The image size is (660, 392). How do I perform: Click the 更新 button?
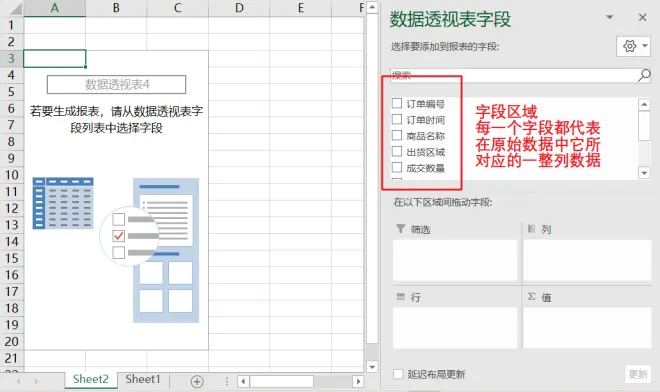(x=638, y=374)
